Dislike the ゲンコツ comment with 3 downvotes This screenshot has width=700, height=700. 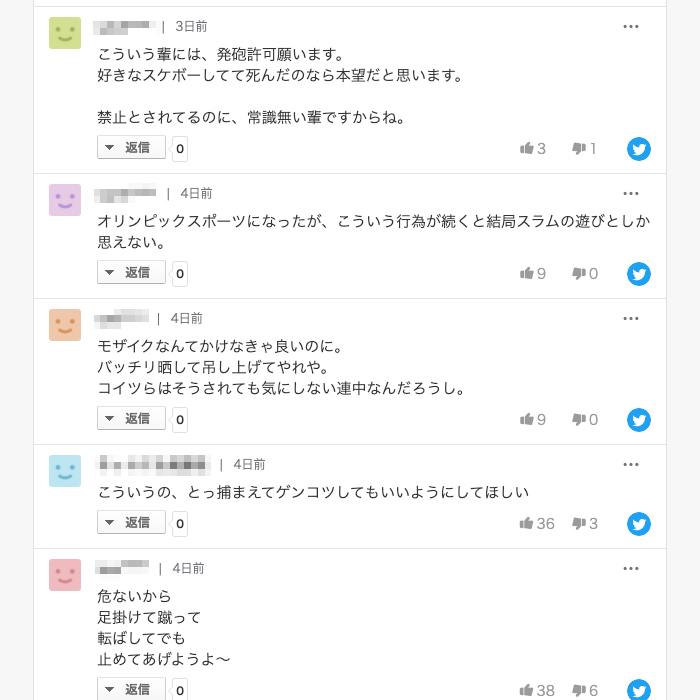click(578, 524)
